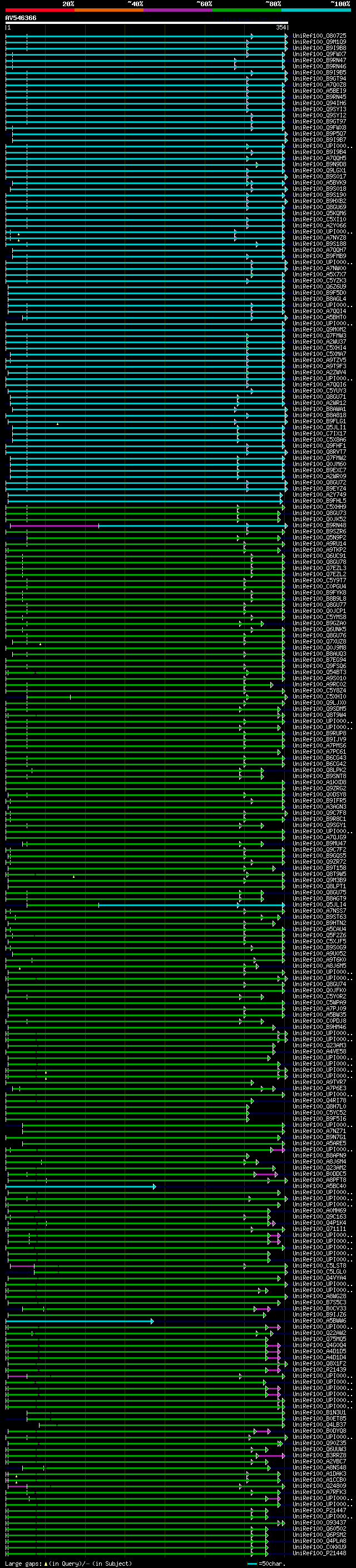
Task: Select hit UniRef100_P21439
Action: pyautogui.click(x=319, y=1369)
